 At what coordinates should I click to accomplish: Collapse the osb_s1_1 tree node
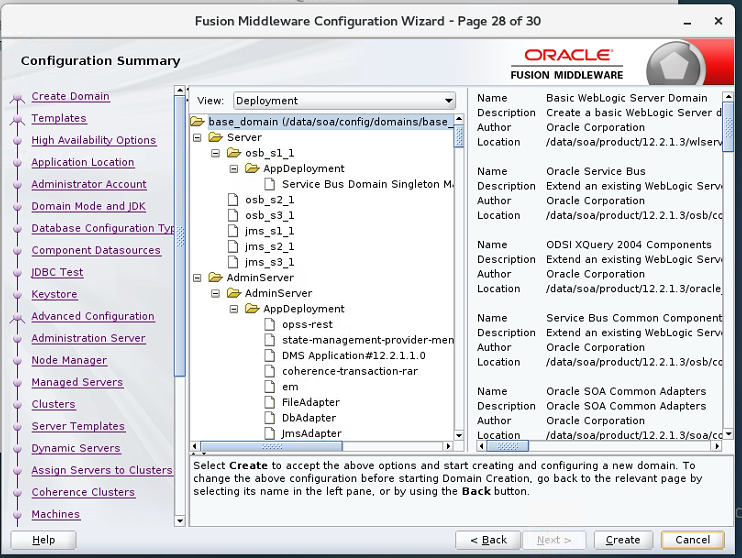click(215, 153)
